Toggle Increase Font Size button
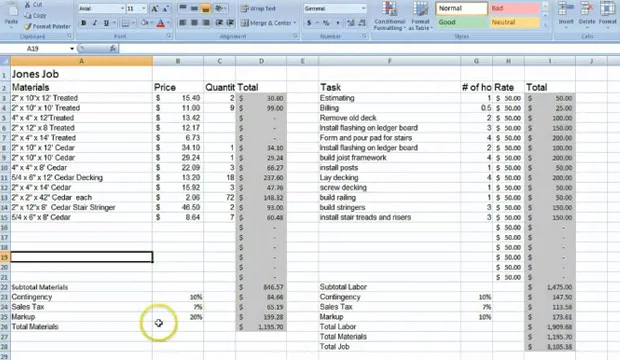620x360 pixels. [155, 8]
